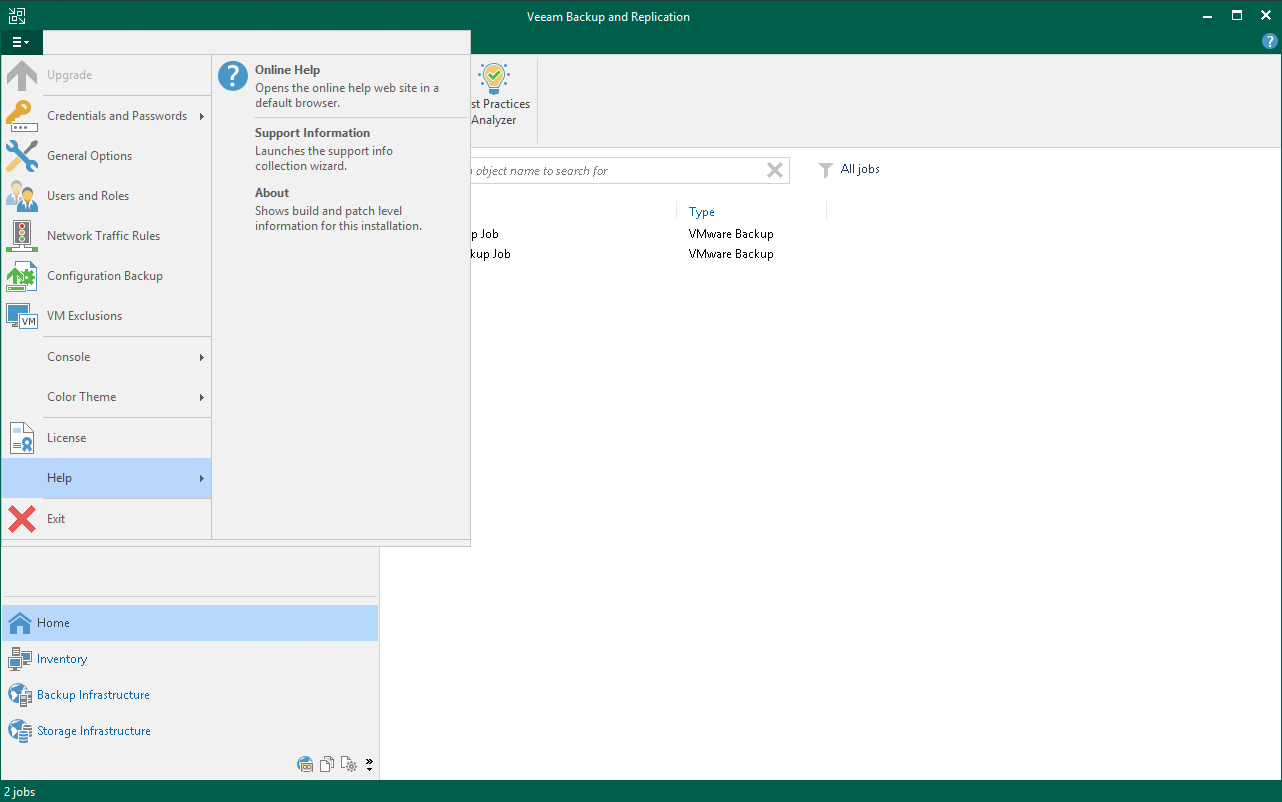This screenshot has width=1282, height=802.
Task: Expand the Help submenu arrow
Action: coord(202,478)
